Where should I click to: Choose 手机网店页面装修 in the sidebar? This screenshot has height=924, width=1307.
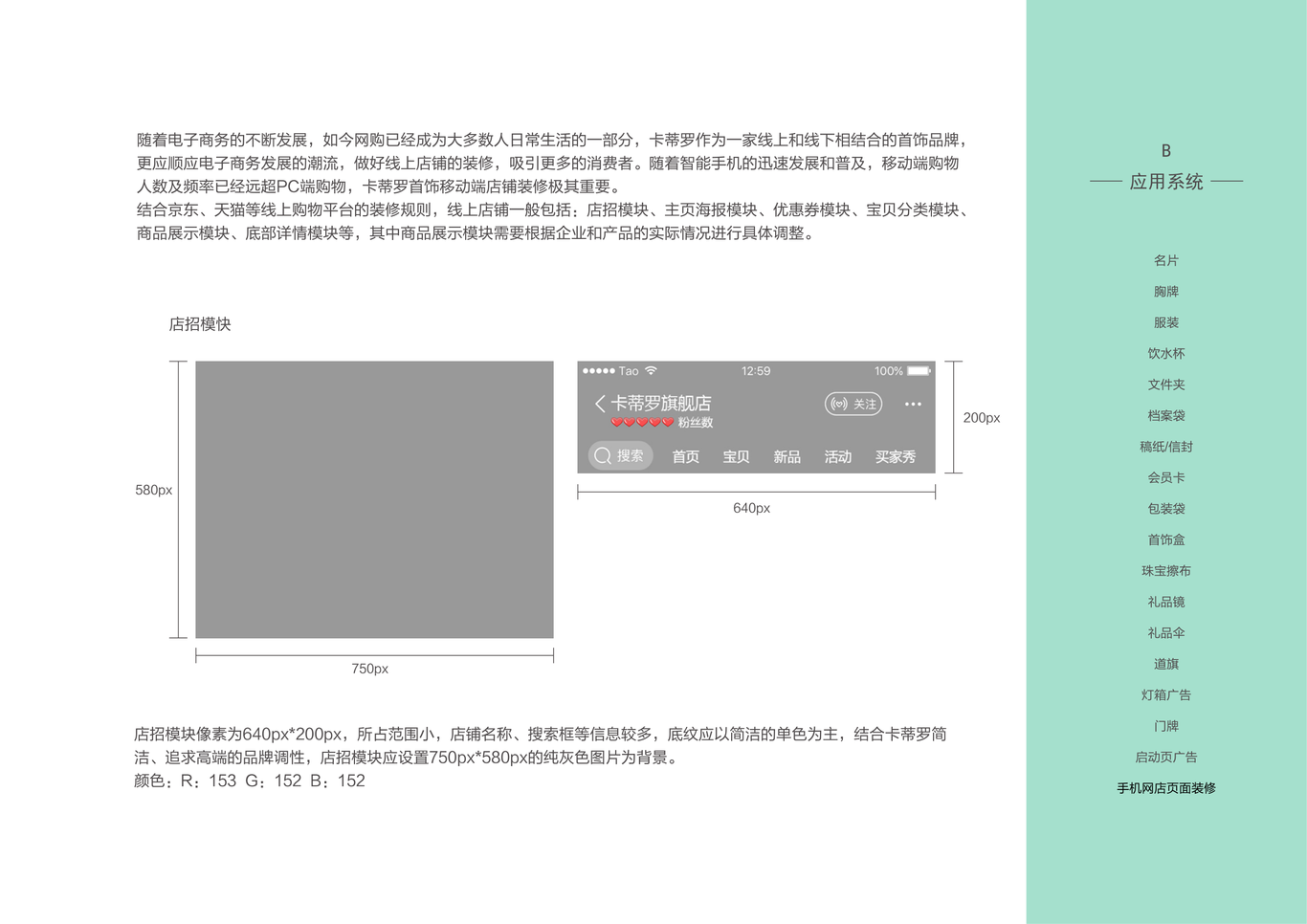(x=1166, y=788)
